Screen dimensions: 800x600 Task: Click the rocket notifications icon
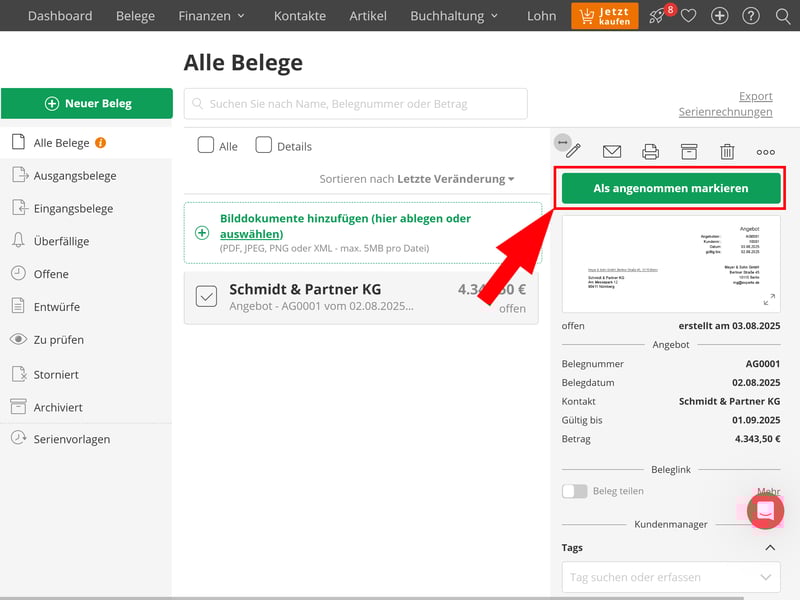click(657, 16)
